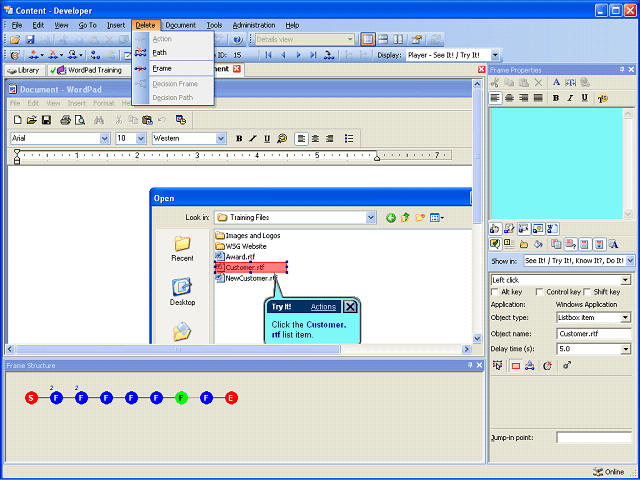
Task: Select the red S start node
Action: (x=31, y=398)
